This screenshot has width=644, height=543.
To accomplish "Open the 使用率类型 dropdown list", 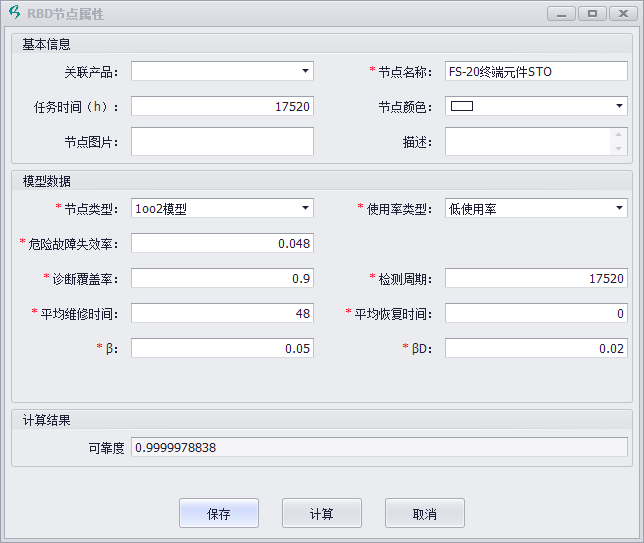I will point(619,208).
